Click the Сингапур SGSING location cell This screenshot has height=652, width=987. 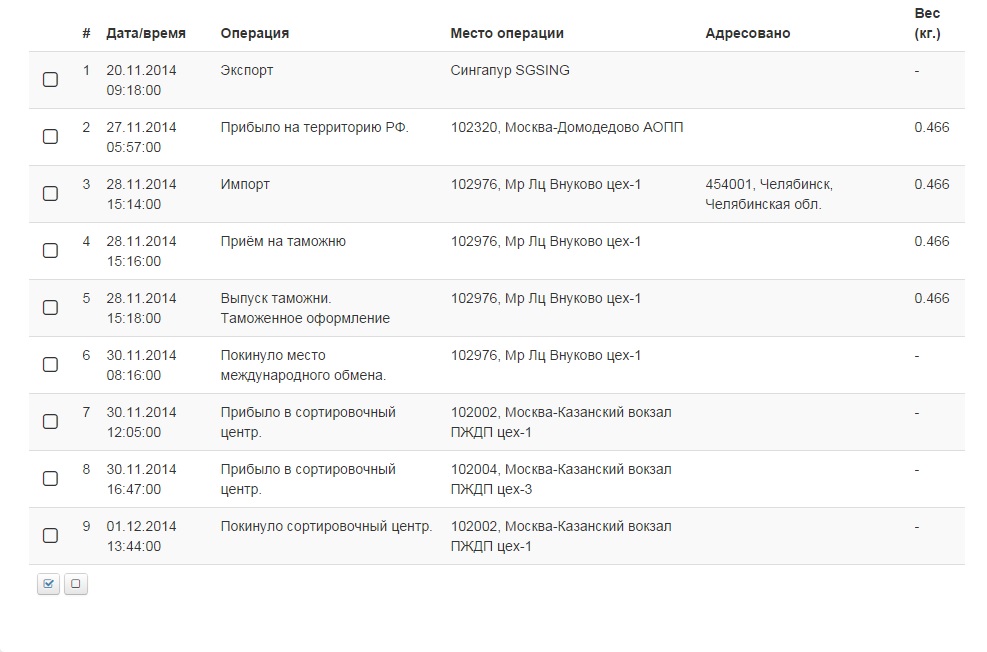[510, 71]
